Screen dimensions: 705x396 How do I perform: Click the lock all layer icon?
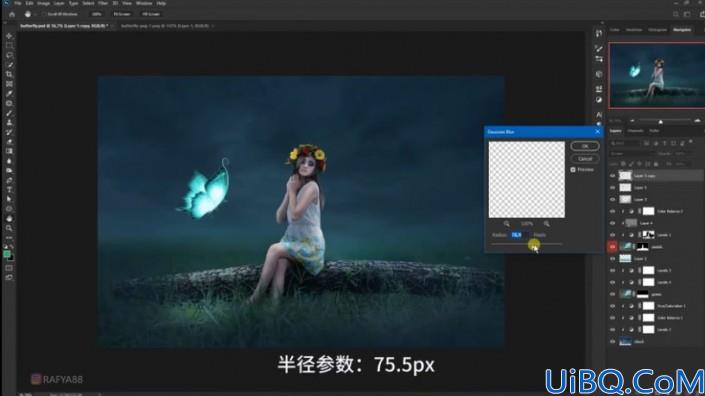pyautogui.click(x=656, y=164)
